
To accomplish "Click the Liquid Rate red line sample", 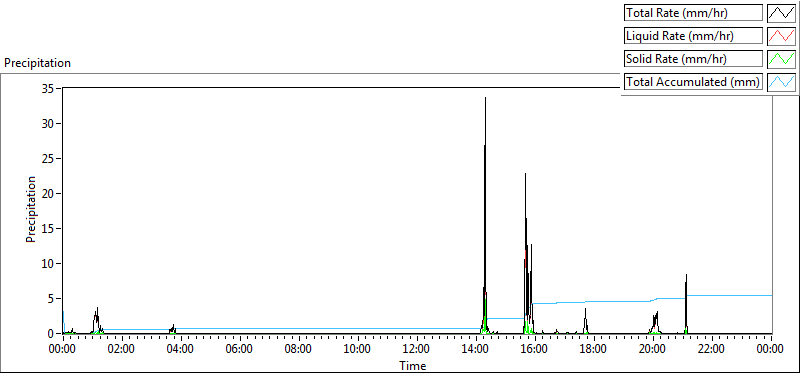I will pyautogui.click(x=781, y=36).
